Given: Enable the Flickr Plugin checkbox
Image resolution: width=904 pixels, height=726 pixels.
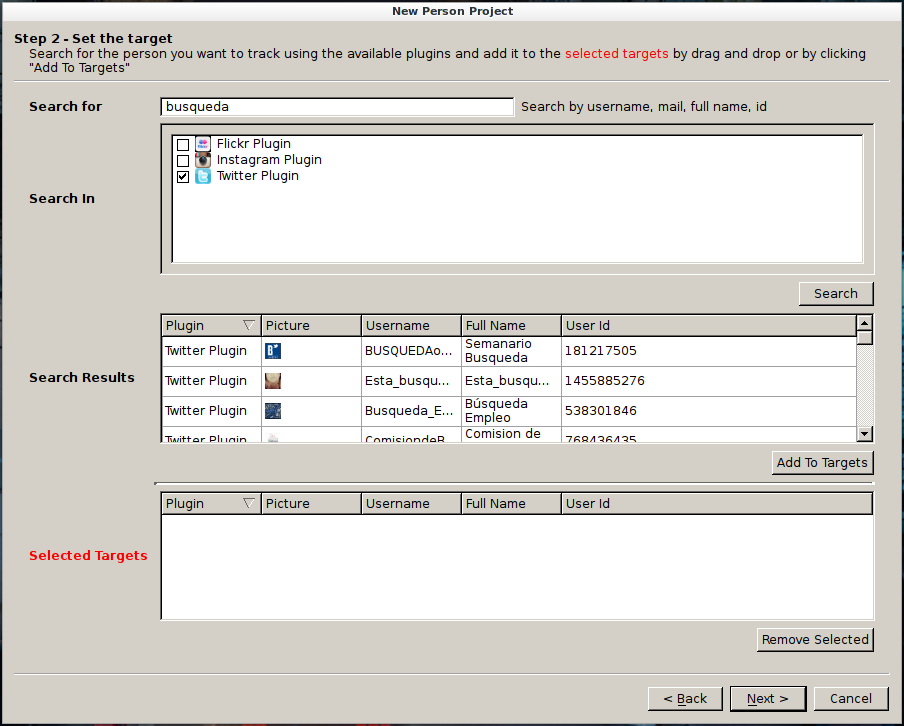Looking at the screenshot, I should pyautogui.click(x=183, y=145).
